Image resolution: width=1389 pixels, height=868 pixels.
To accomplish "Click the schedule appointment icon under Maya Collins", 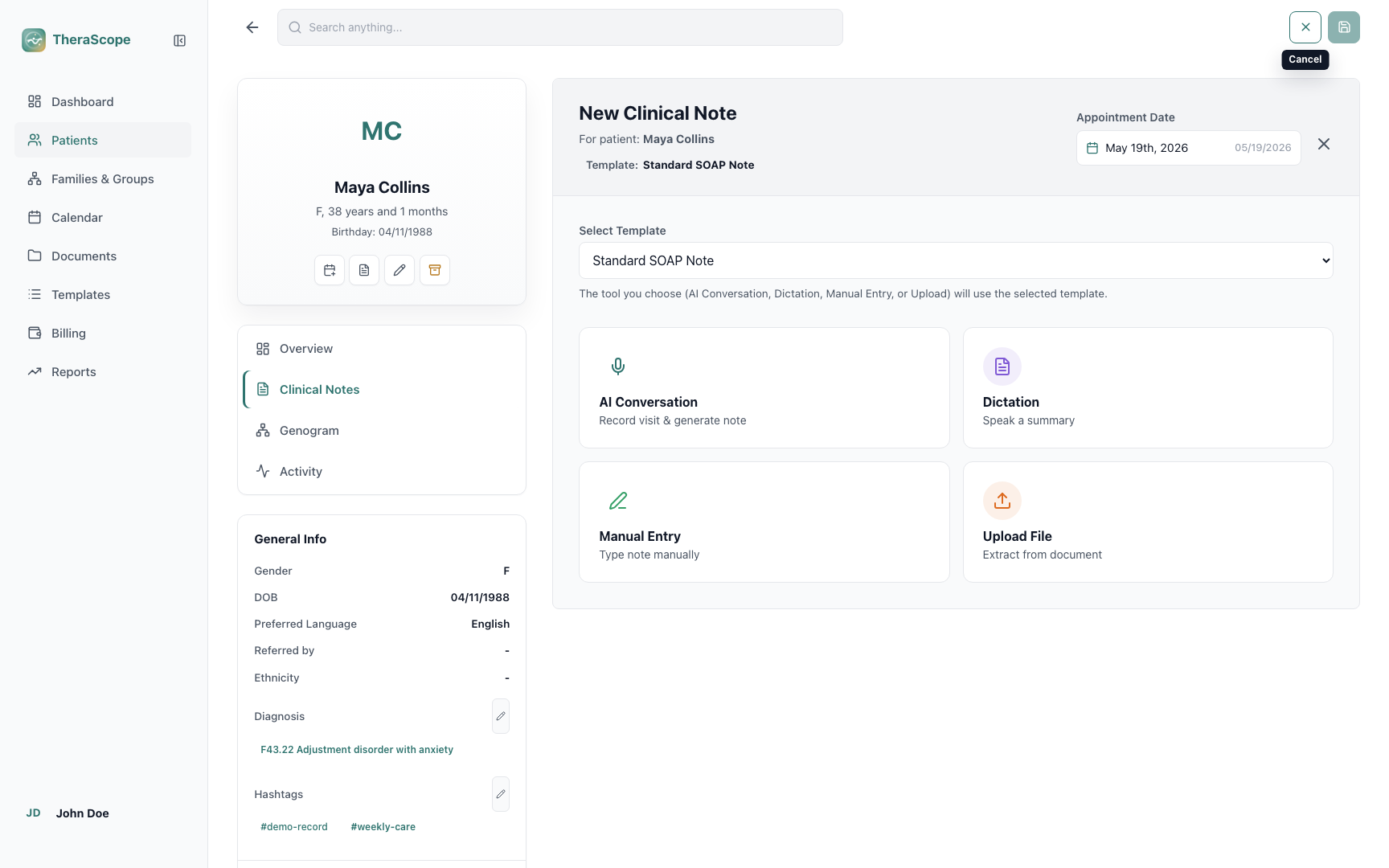I will (x=330, y=270).
